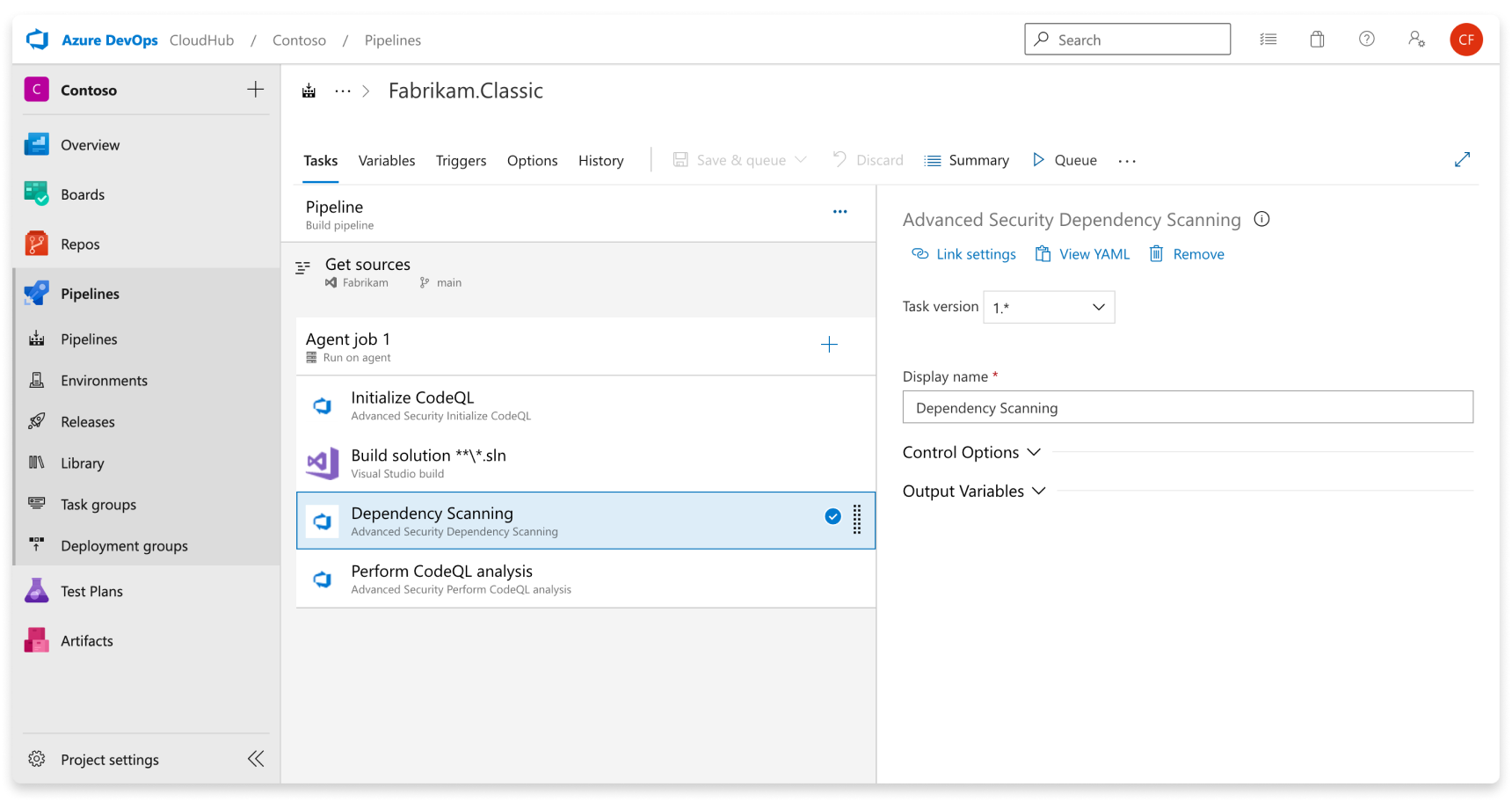
Task: Add a task to Agent job 1
Action: [x=829, y=345]
